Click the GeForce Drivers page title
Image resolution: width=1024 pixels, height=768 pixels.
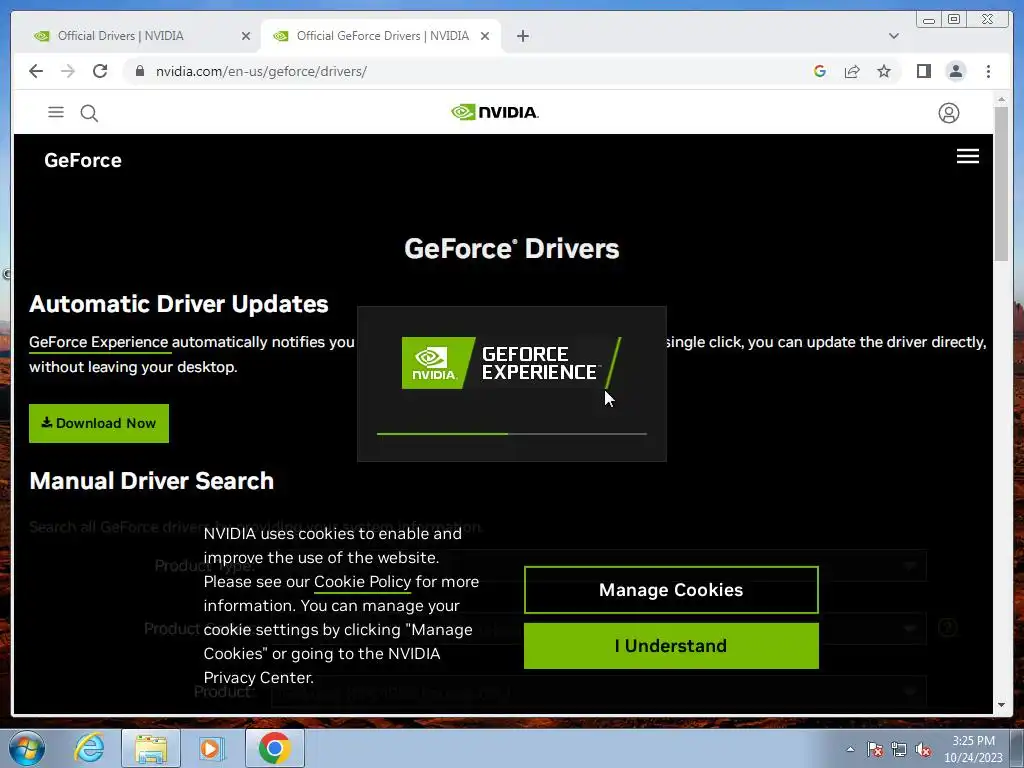(511, 249)
